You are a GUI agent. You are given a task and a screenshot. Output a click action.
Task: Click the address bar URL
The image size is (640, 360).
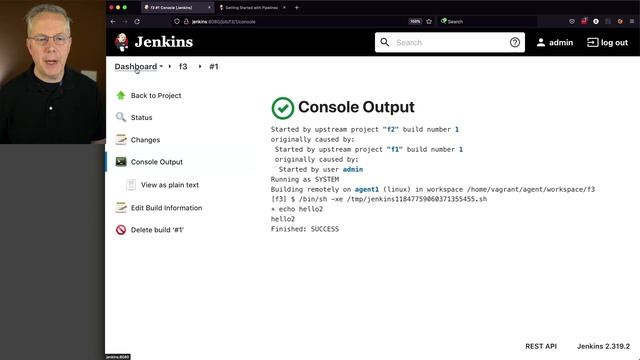point(223,22)
